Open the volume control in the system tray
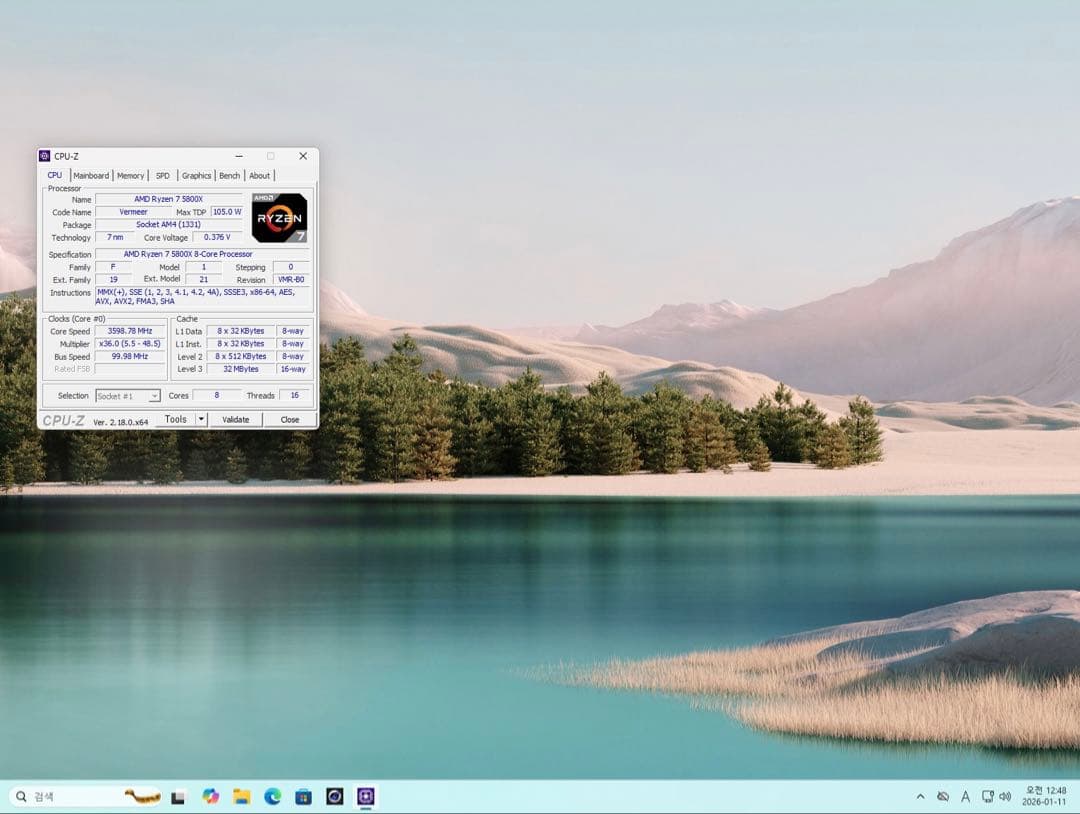The image size is (1080, 814). click(1005, 796)
